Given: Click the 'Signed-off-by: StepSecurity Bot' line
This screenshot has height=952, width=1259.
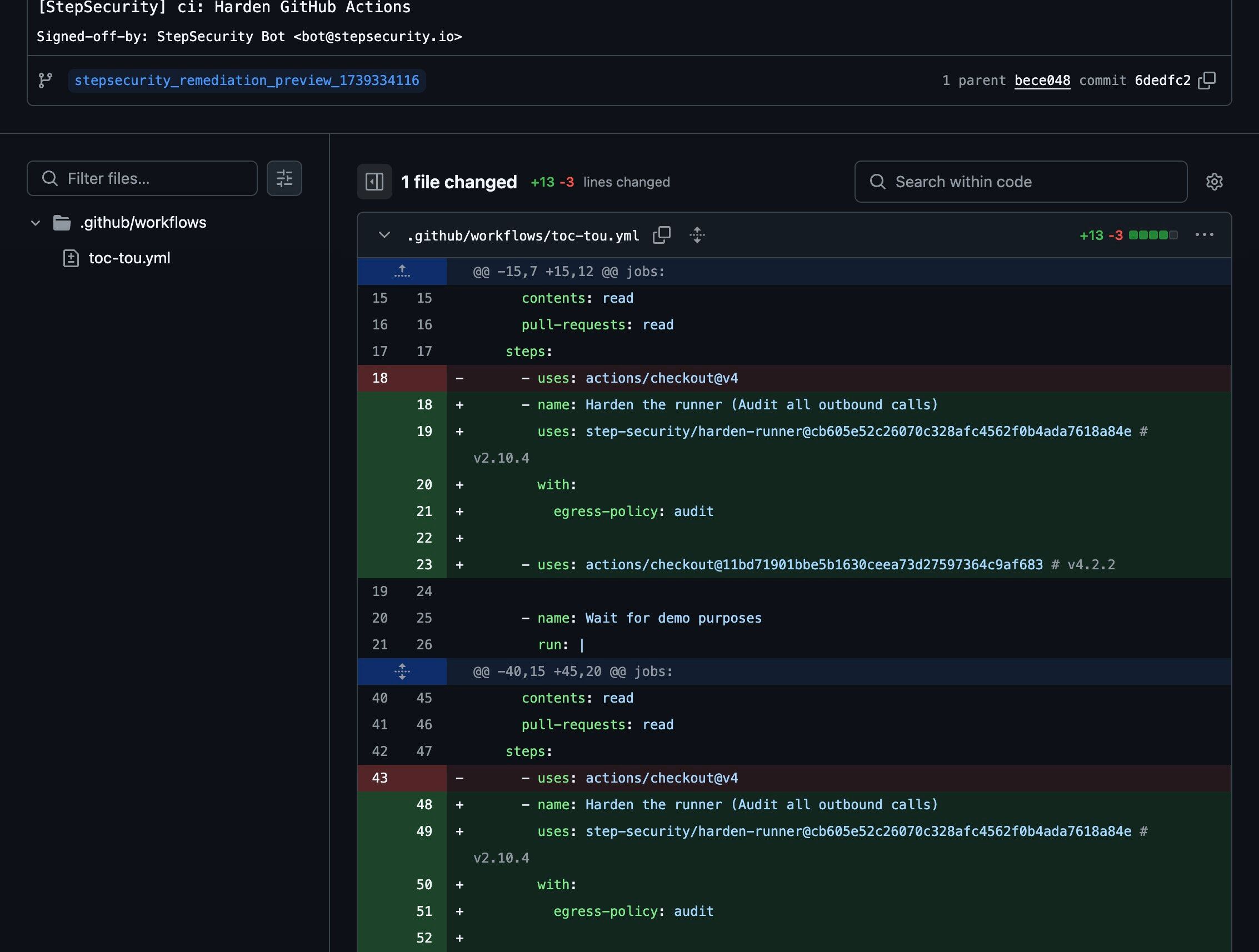Looking at the screenshot, I should tap(249, 37).
